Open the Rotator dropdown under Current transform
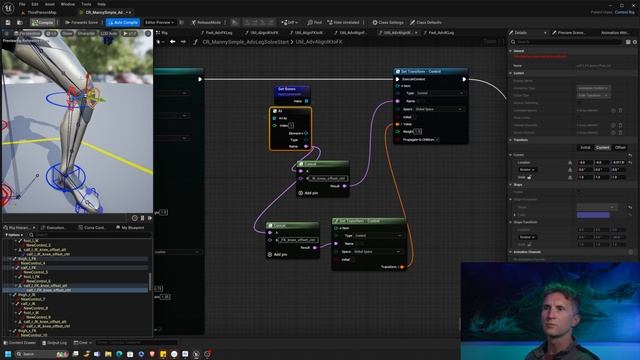Image resolution: width=640 pixels, height=360 pixels. 527,169
